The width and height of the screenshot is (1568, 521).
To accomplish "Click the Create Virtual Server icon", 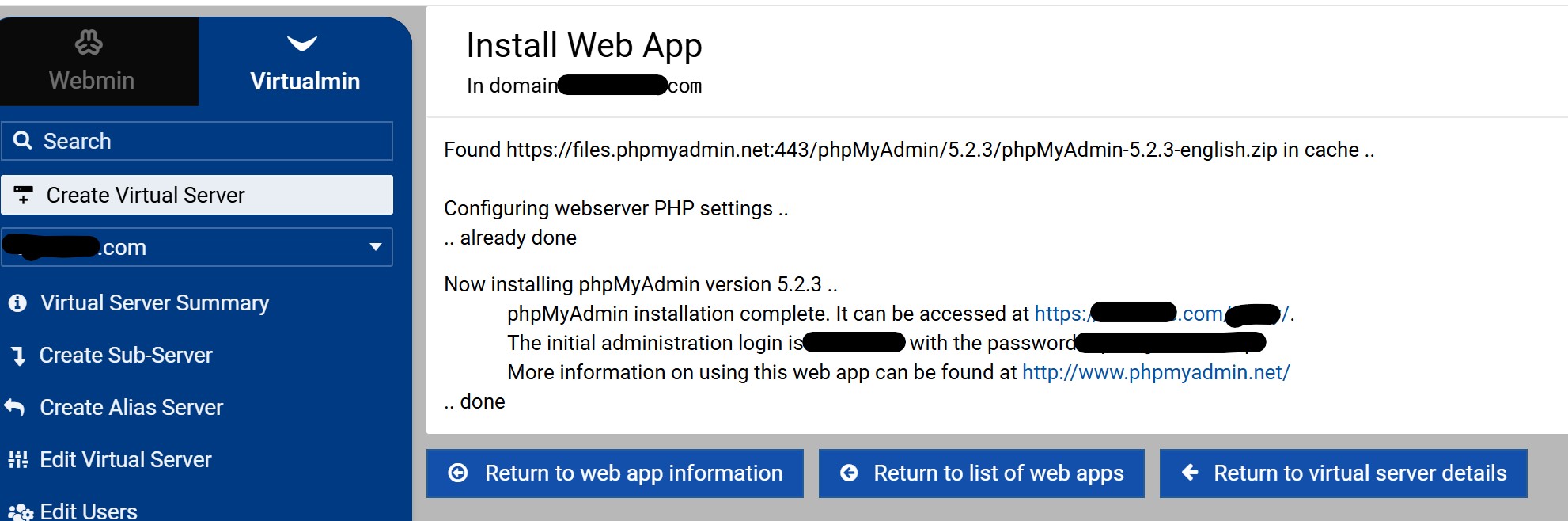I will [24, 195].
